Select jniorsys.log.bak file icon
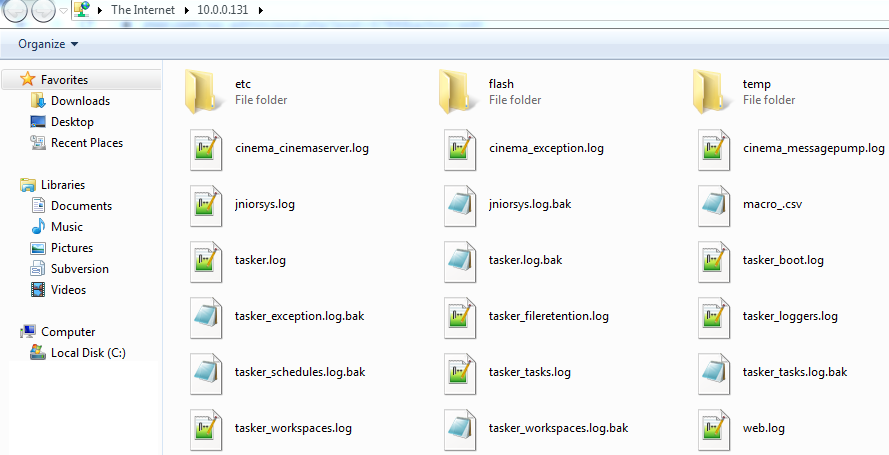 pyautogui.click(x=459, y=205)
